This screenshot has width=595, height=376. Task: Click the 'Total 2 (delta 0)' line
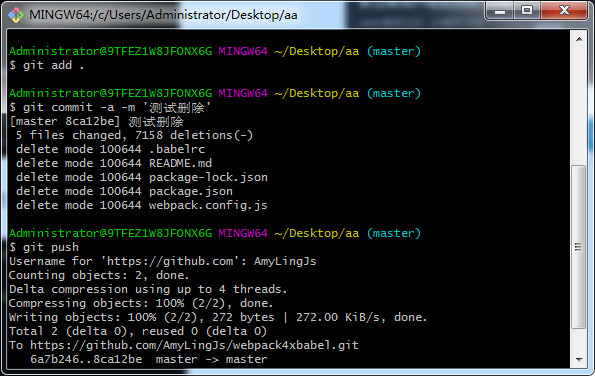pyautogui.click(x=138, y=331)
